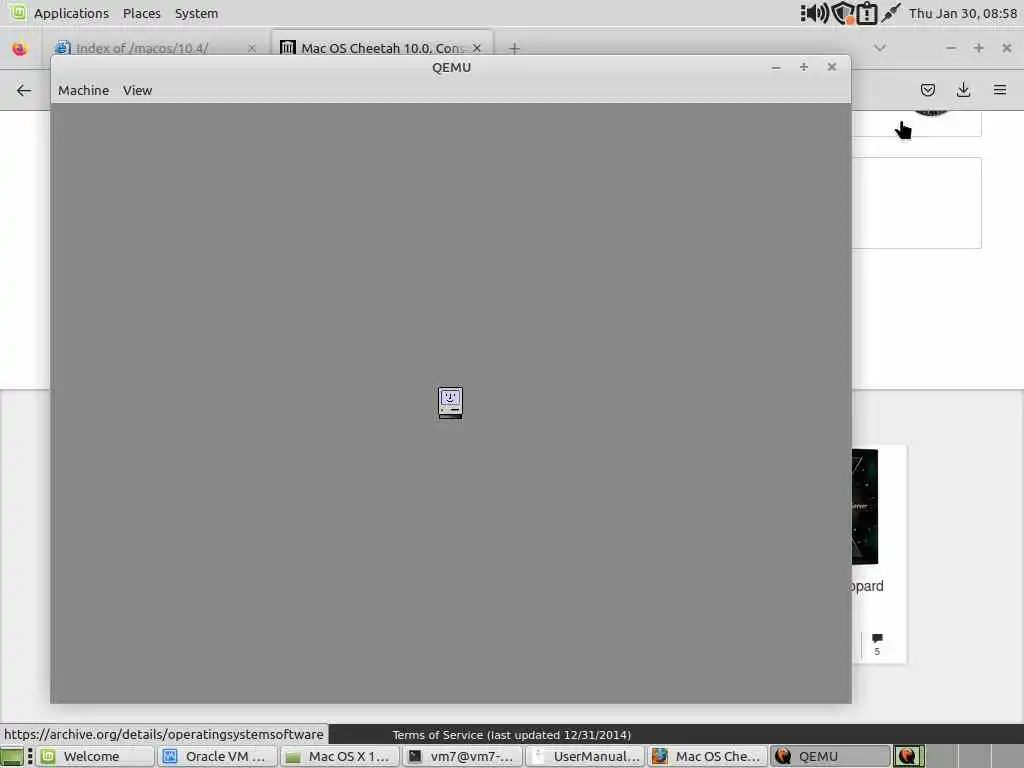1024x768 pixels.
Task: Select the QEMU taskbar item
Action: (829, 756)
